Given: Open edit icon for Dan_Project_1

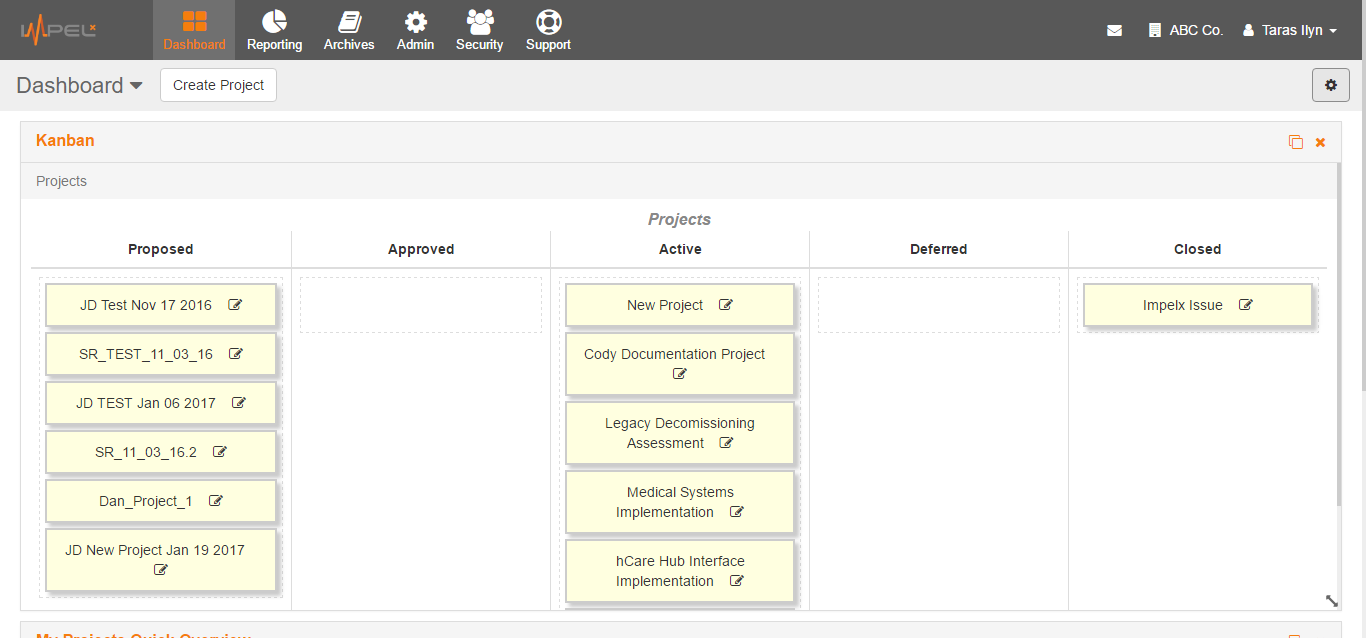Looking at the screenshot, I should coord(216,501).
